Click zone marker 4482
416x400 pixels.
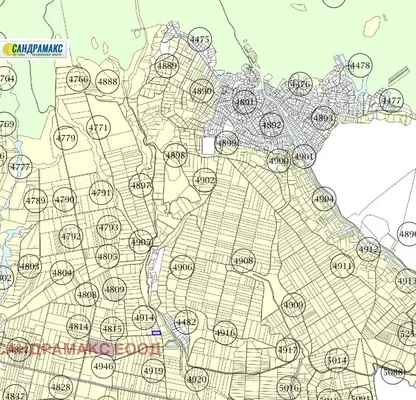186,322
